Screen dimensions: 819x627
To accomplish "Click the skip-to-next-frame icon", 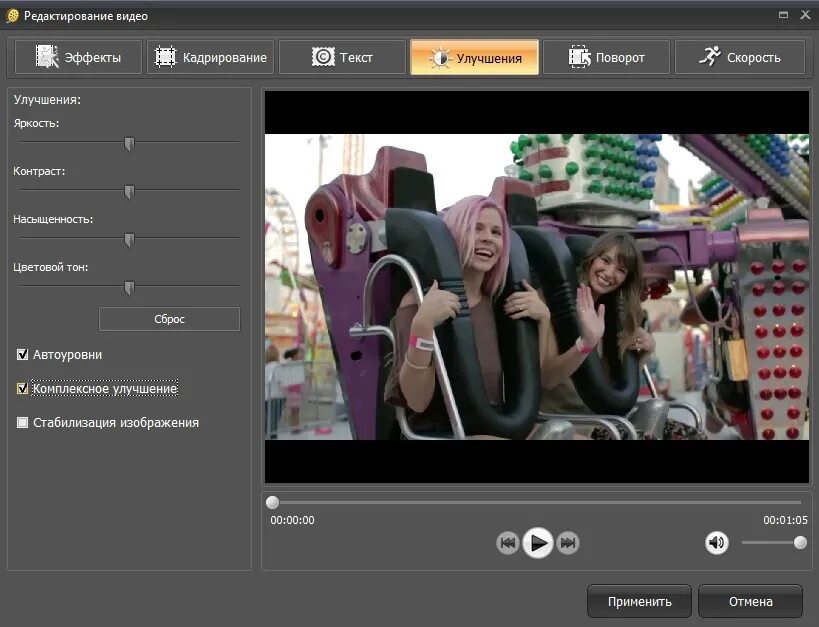I will click(x=567, y=544).
